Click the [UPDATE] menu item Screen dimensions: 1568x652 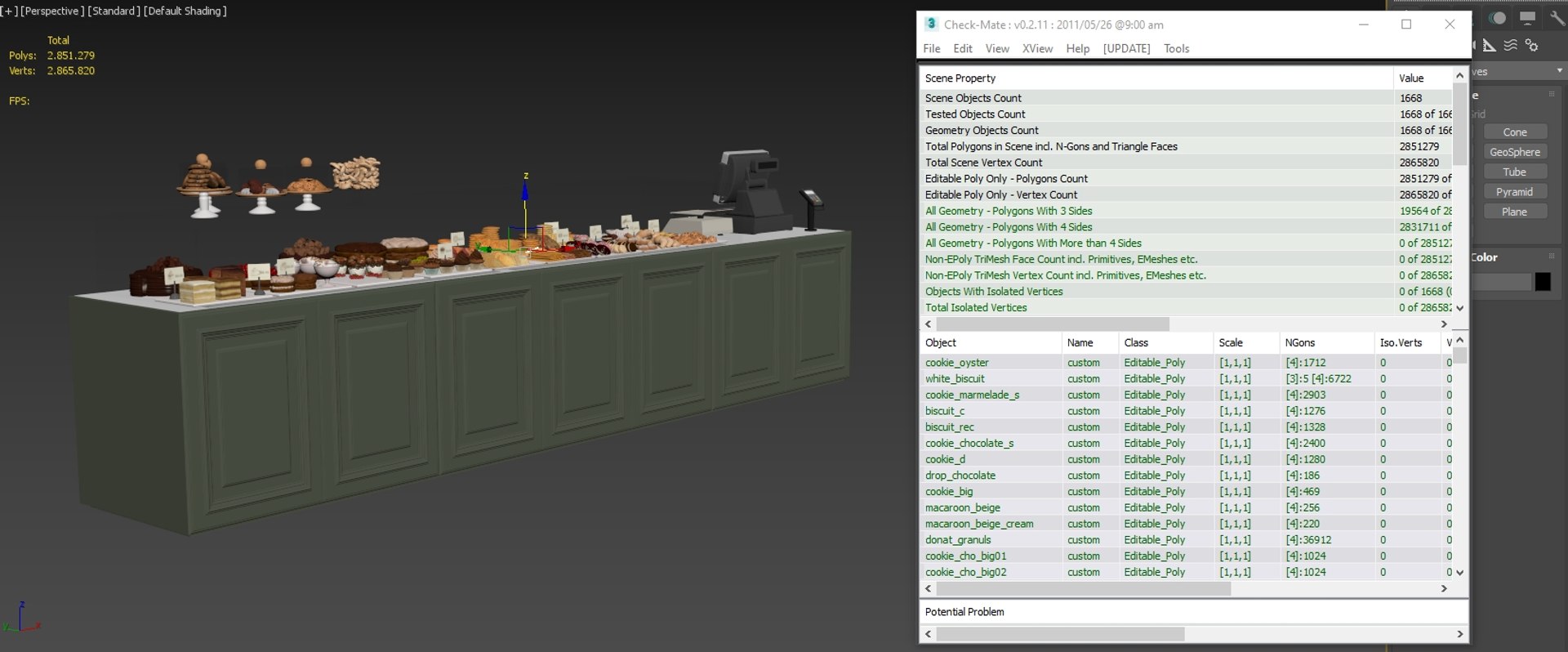point(1126,48)
